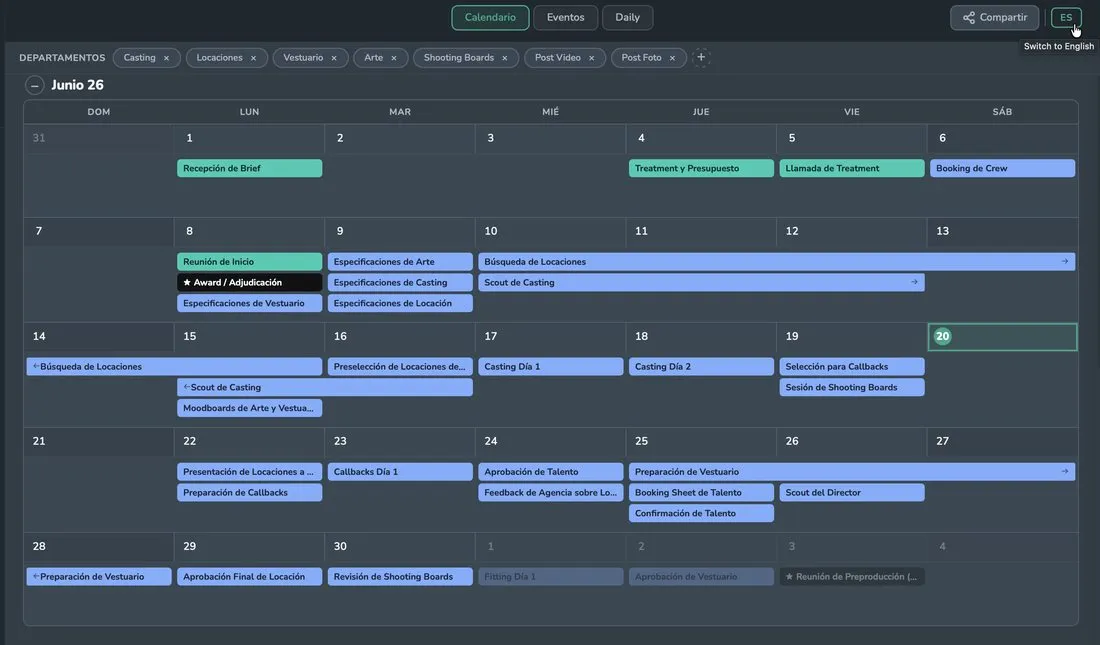
Task: Open Revisión de Shooting Boards event
Action: (400, 577)
